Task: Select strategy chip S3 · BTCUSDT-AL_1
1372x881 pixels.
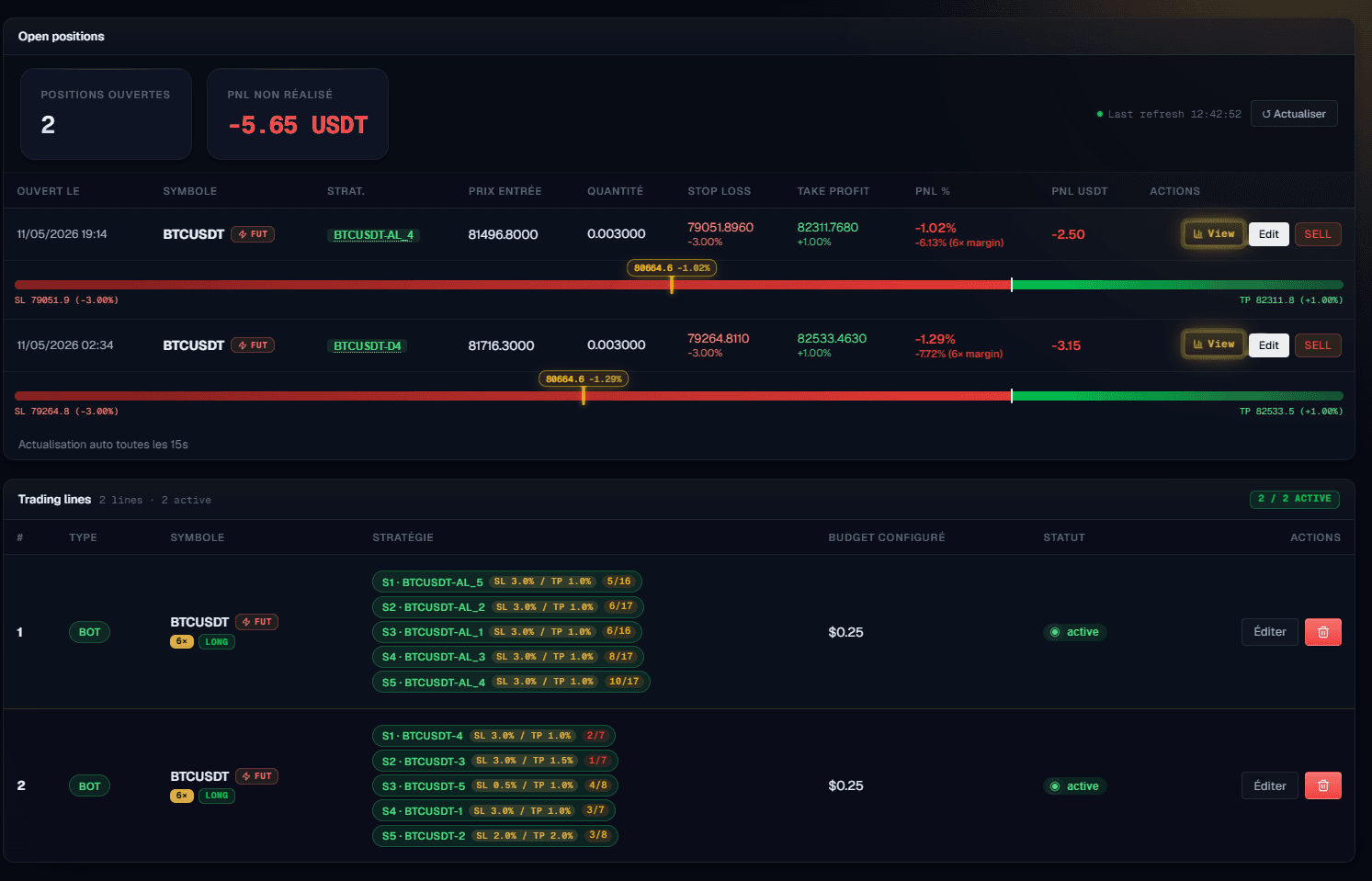Action: pos(506,631)
